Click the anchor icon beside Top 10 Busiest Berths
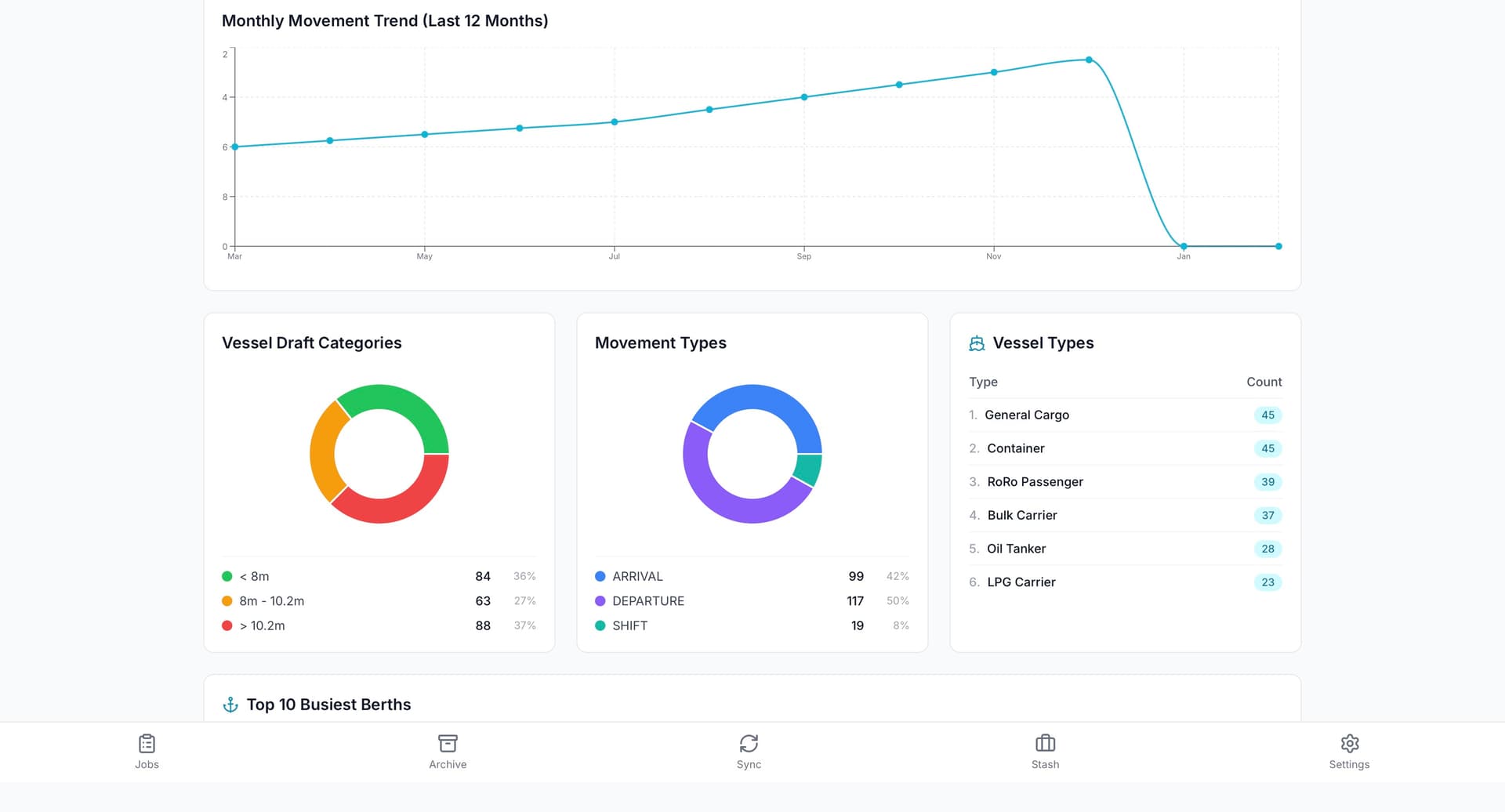 pos(230,704)
